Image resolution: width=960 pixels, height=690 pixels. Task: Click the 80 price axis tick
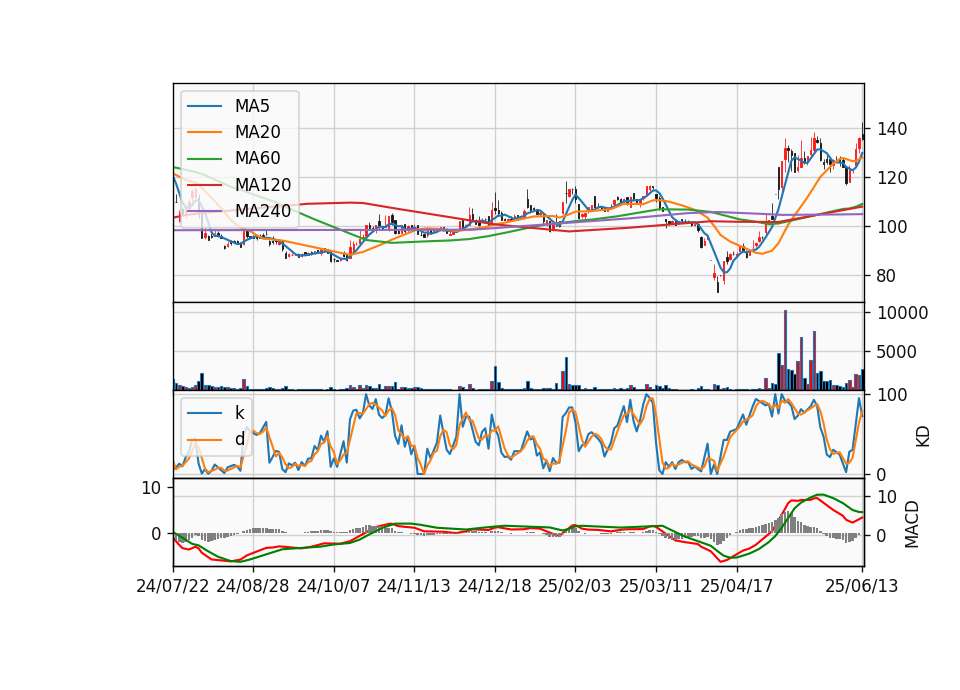887,276
